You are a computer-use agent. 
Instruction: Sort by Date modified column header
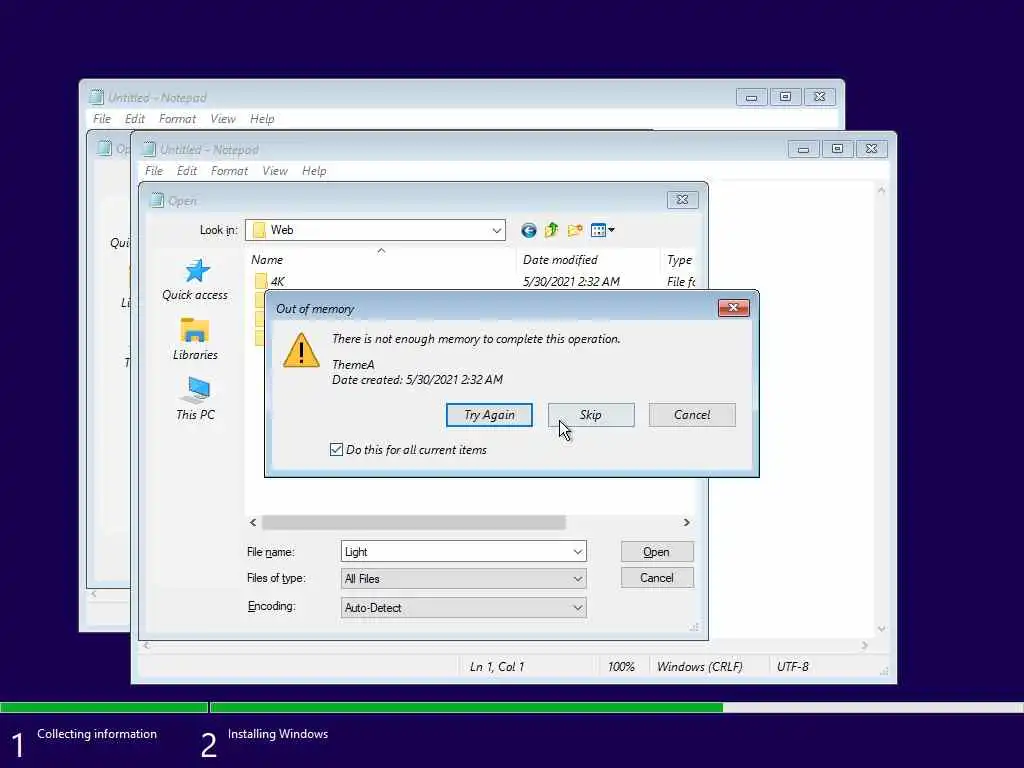pos(588,259)
